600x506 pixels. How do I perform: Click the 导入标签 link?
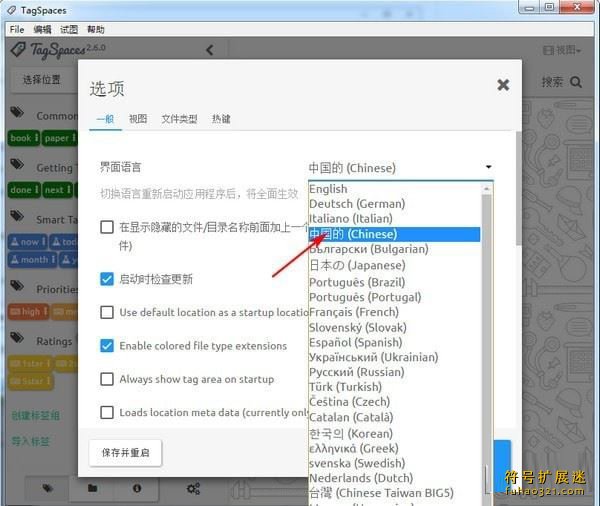(31, 441)
